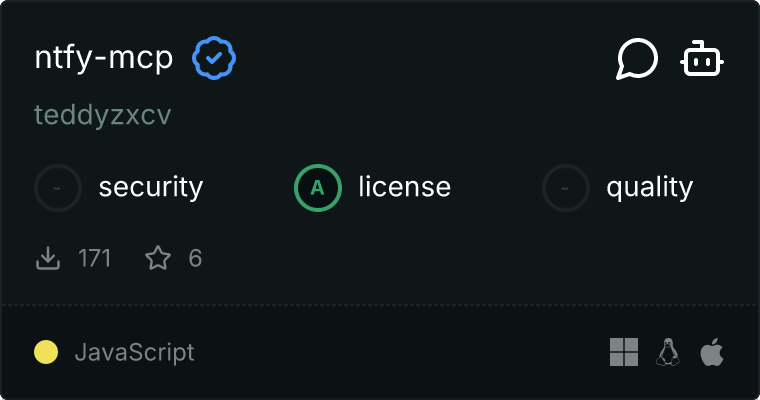Viewport: 760px width, 400px height.
Task: Click the 171 downloads number
Action: 95,259
